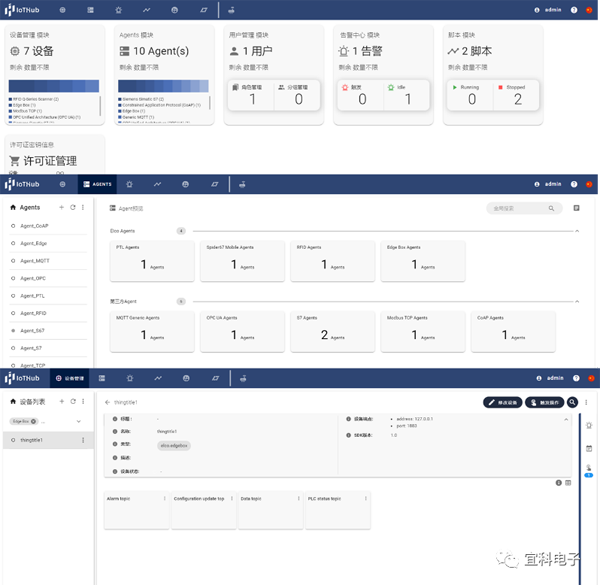Open more options for thingtitle1 list item
600x585 pixels.
pos(83,440)
